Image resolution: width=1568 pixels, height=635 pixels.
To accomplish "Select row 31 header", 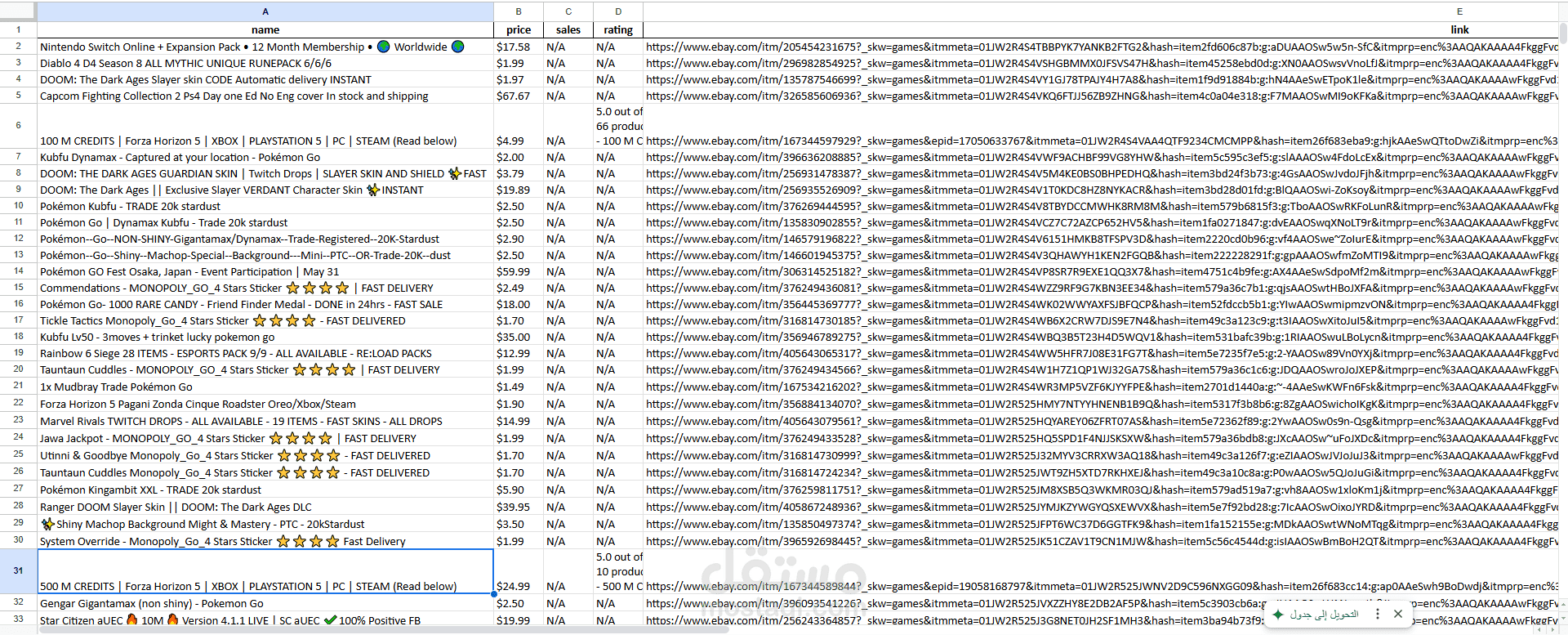I will click(18, 571).
